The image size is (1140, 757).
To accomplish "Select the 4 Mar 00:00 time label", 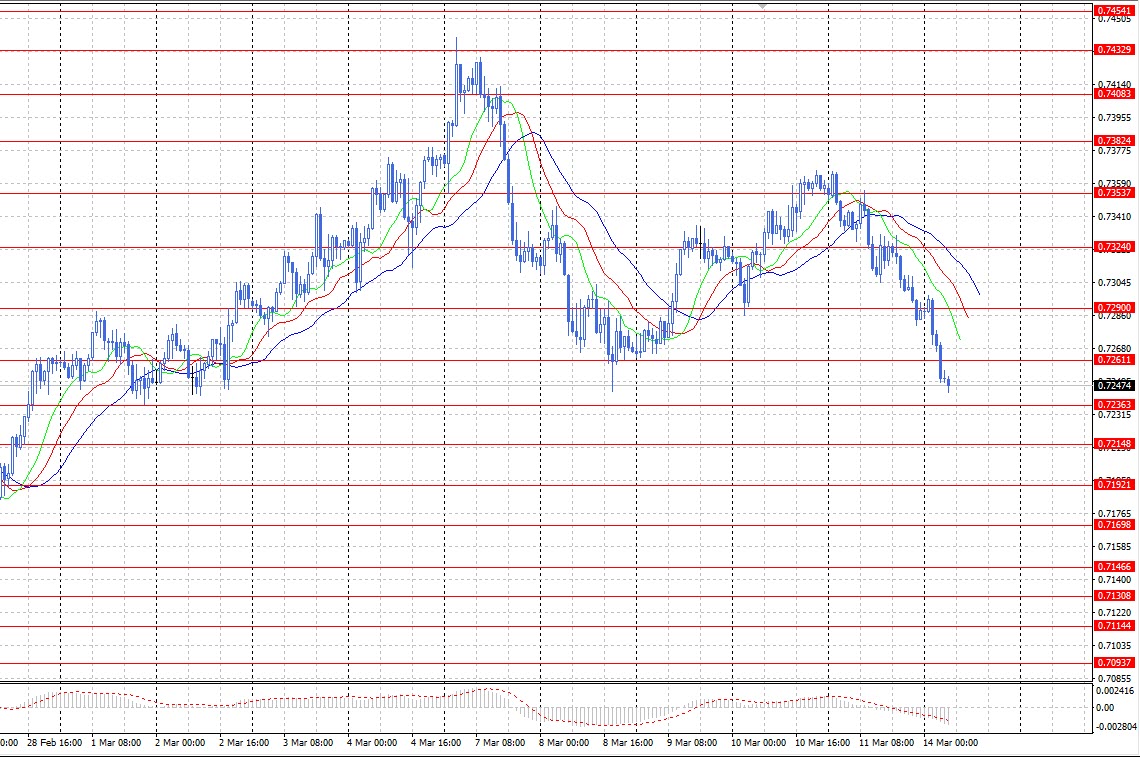I will [372, 743].
